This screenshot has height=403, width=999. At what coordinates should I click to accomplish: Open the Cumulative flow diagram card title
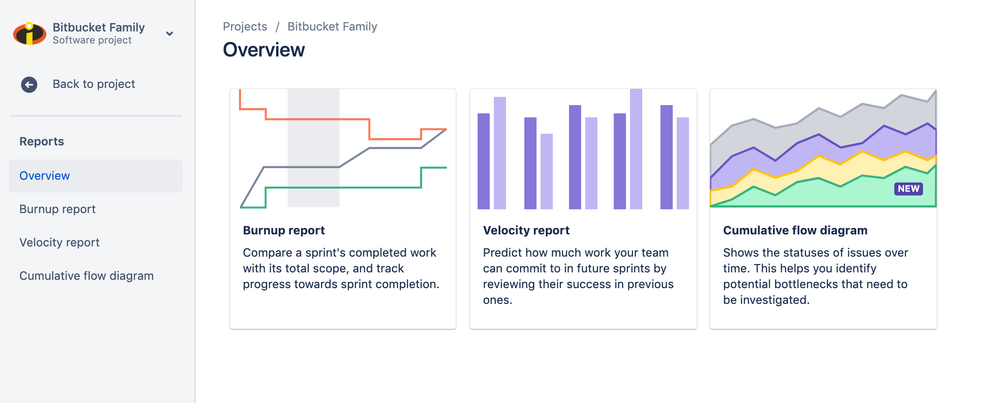tap(795, 231)
